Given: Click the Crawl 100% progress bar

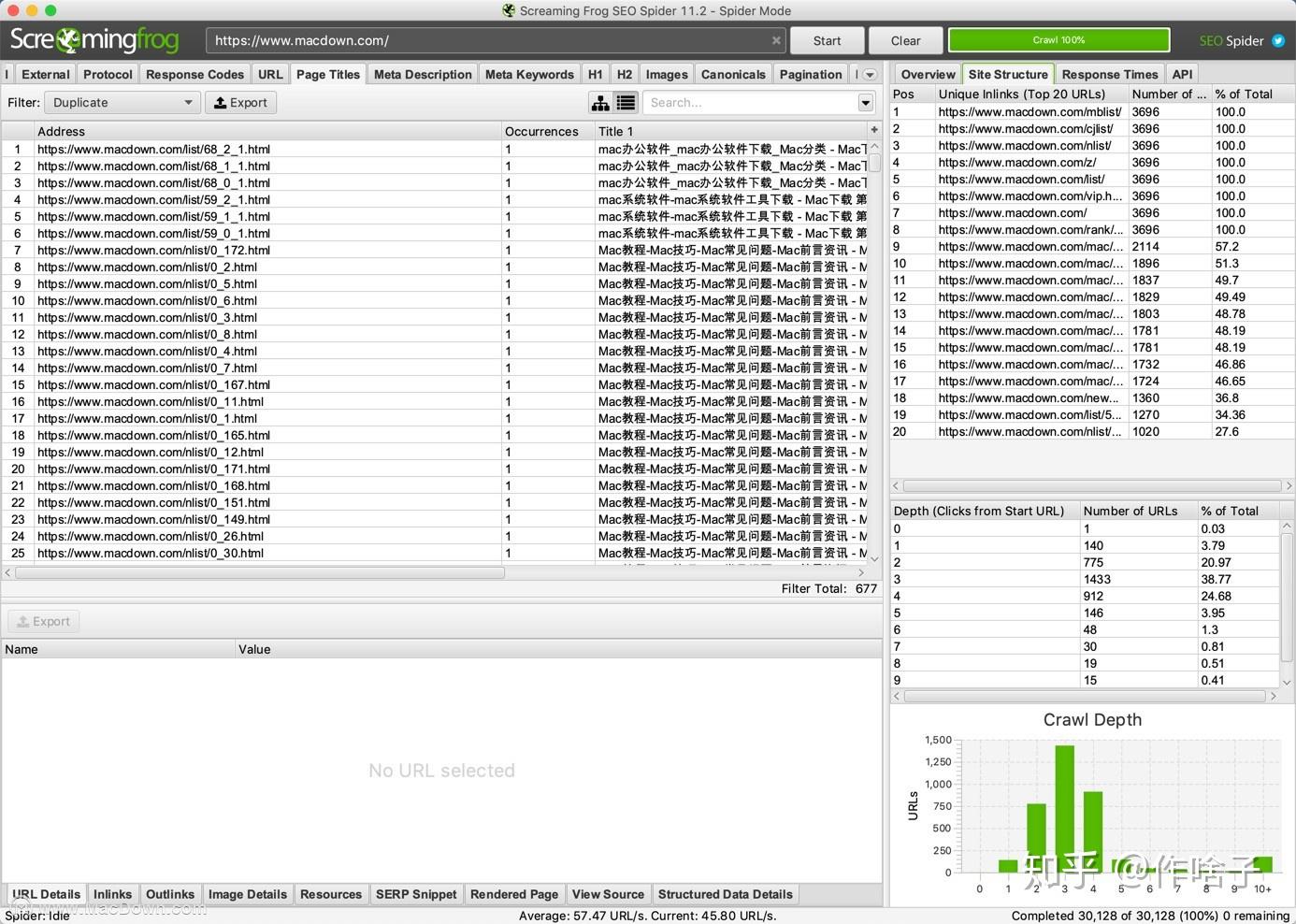Looking at the screenshot, I should coord(1058,40).
